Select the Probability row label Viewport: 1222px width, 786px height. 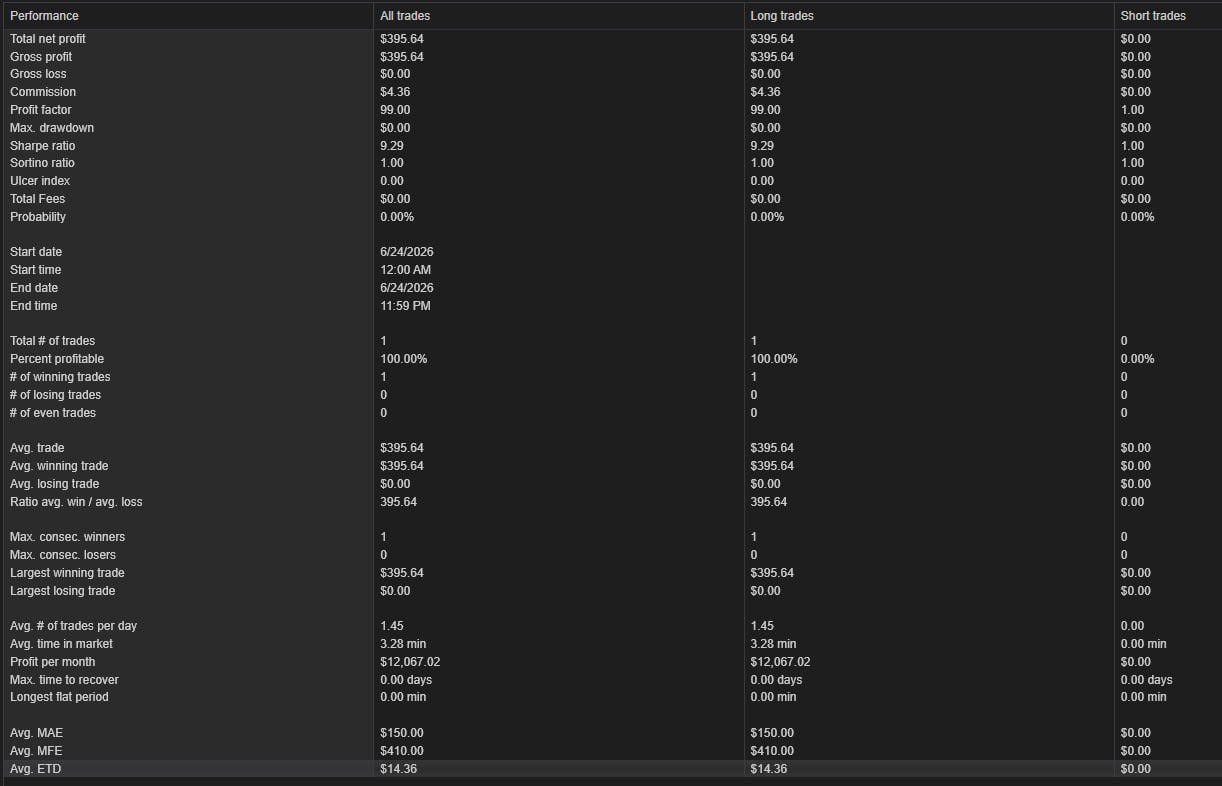[38, 217]
